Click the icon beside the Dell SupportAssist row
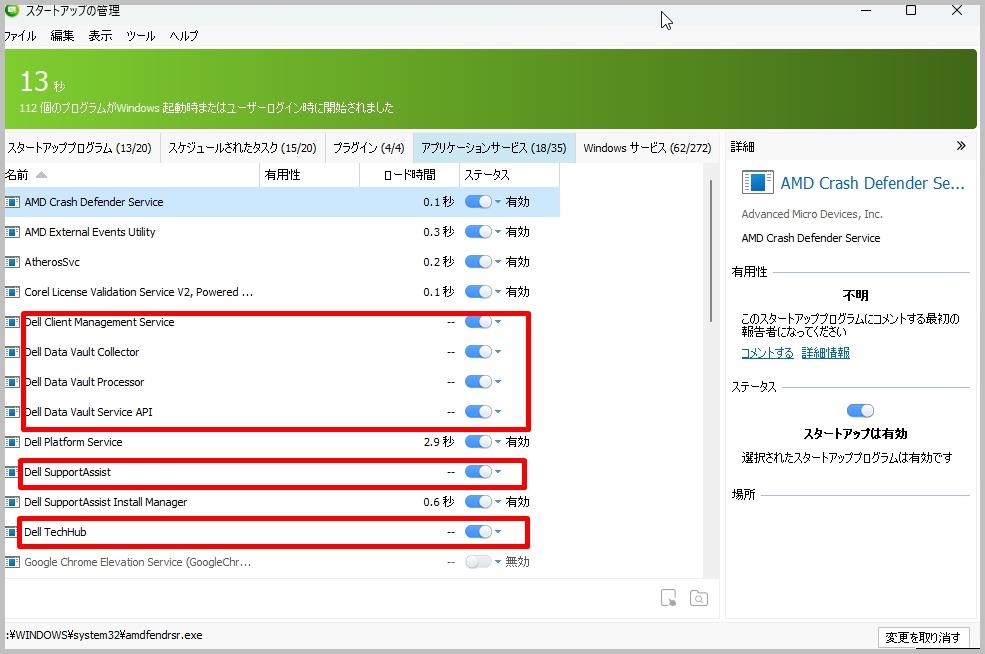985x654 pixels. pos(12,472)
